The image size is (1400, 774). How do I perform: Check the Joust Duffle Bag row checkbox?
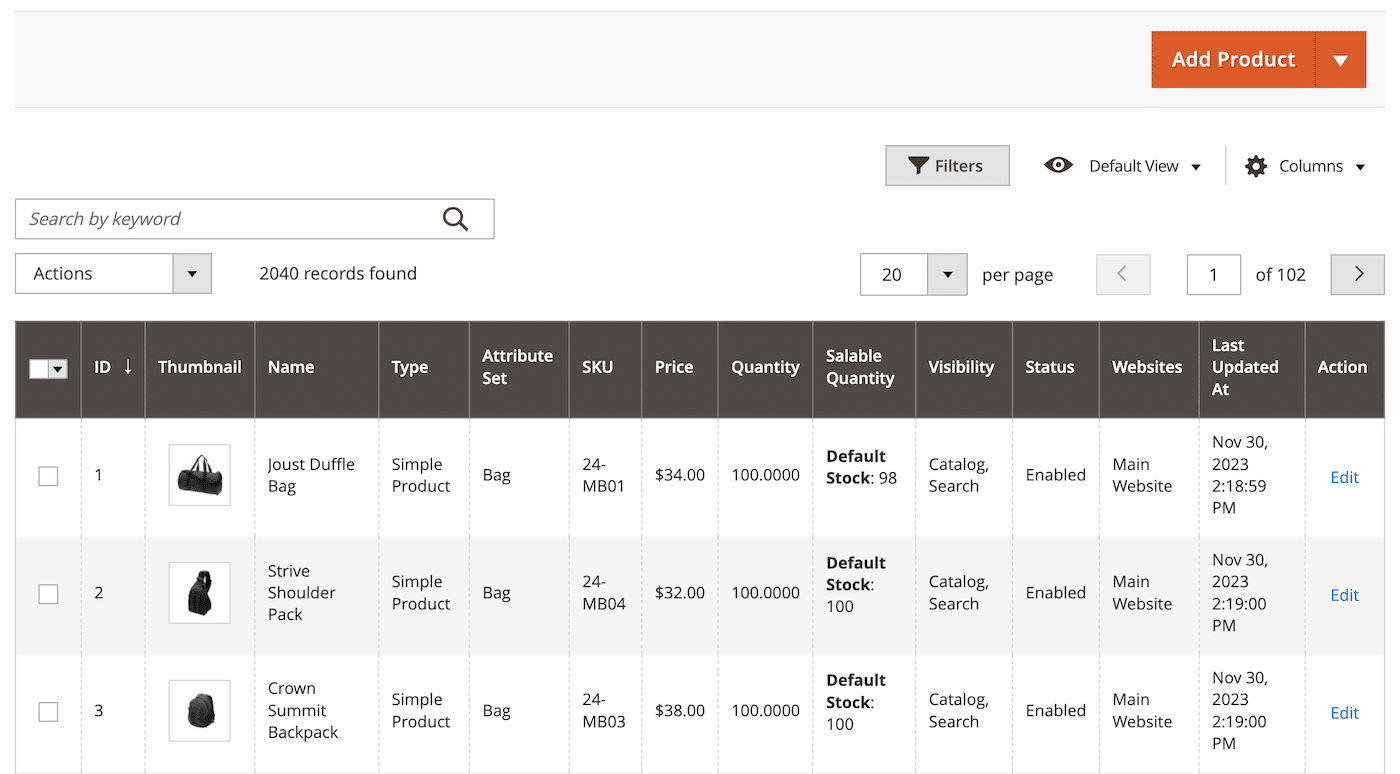tap(48, 476)
